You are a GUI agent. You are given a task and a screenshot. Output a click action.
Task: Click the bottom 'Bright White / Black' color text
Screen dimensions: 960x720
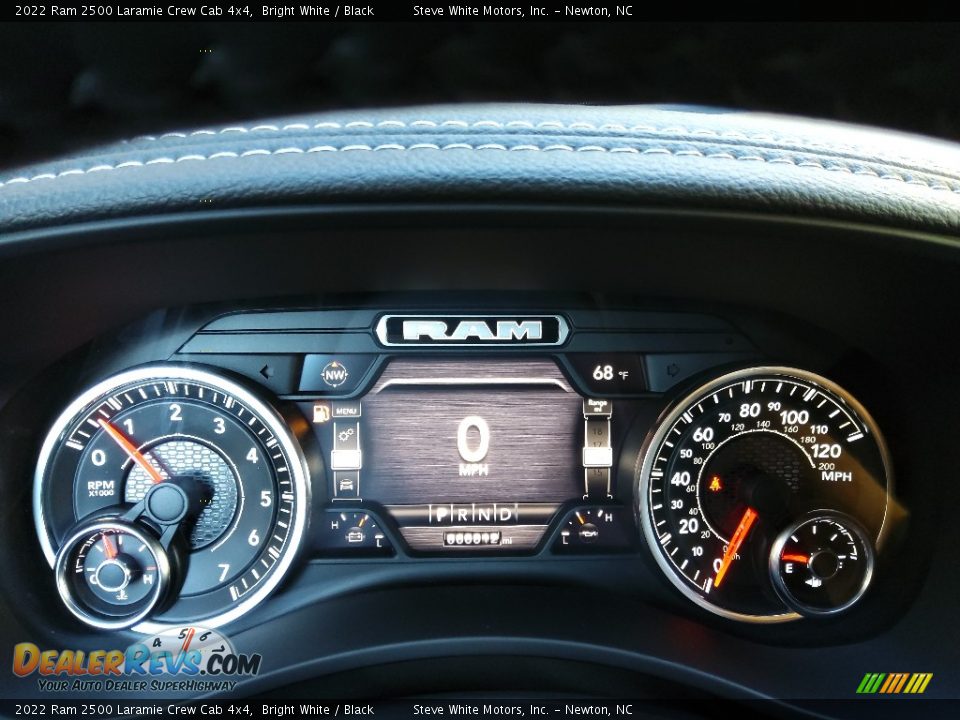click(318, 710)
